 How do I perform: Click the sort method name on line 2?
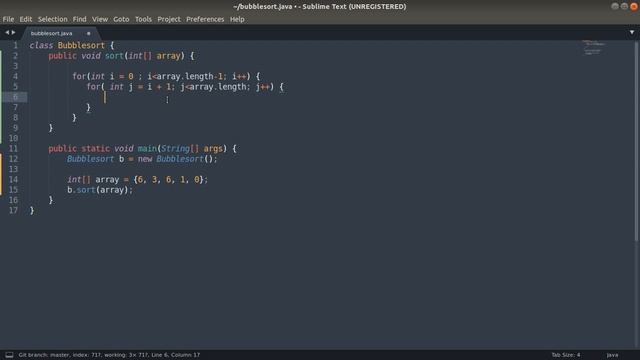pos(114,56)
